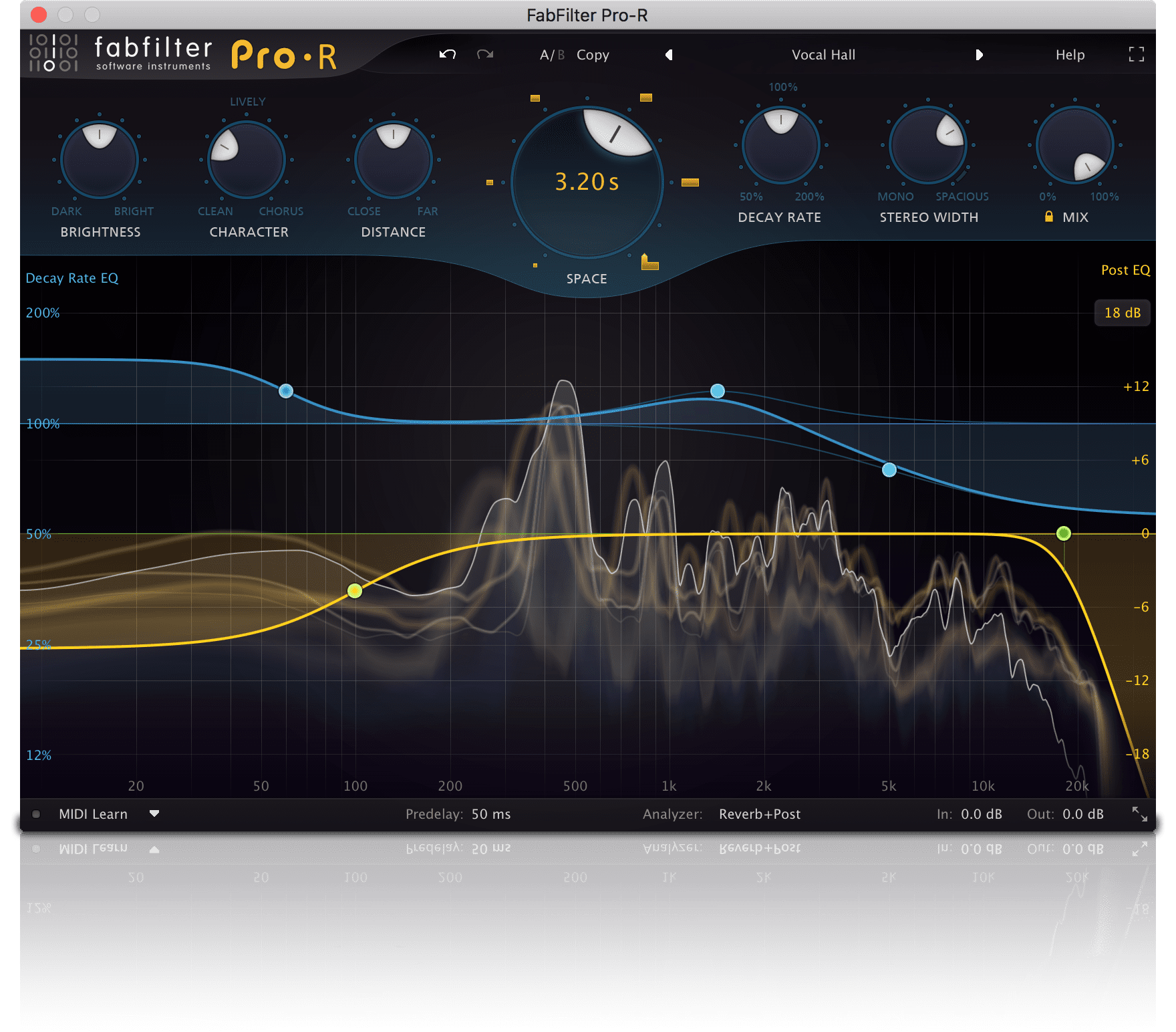Select yellow Post EQ band at 100 Hz
Image resolution: width=1176 pixels, height=1032 pixels.
(355, 591)
